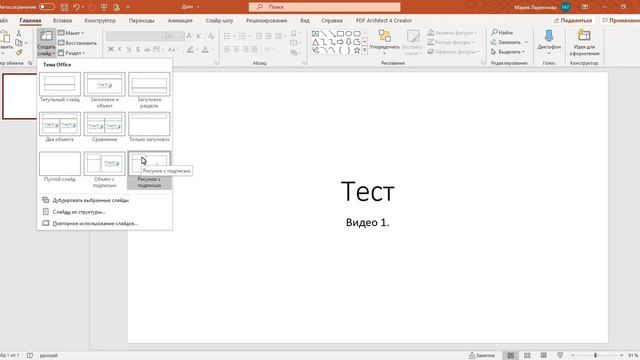
Task: Open the PDF Architect 4 Creator tab
Action: [x=384, y=20]
